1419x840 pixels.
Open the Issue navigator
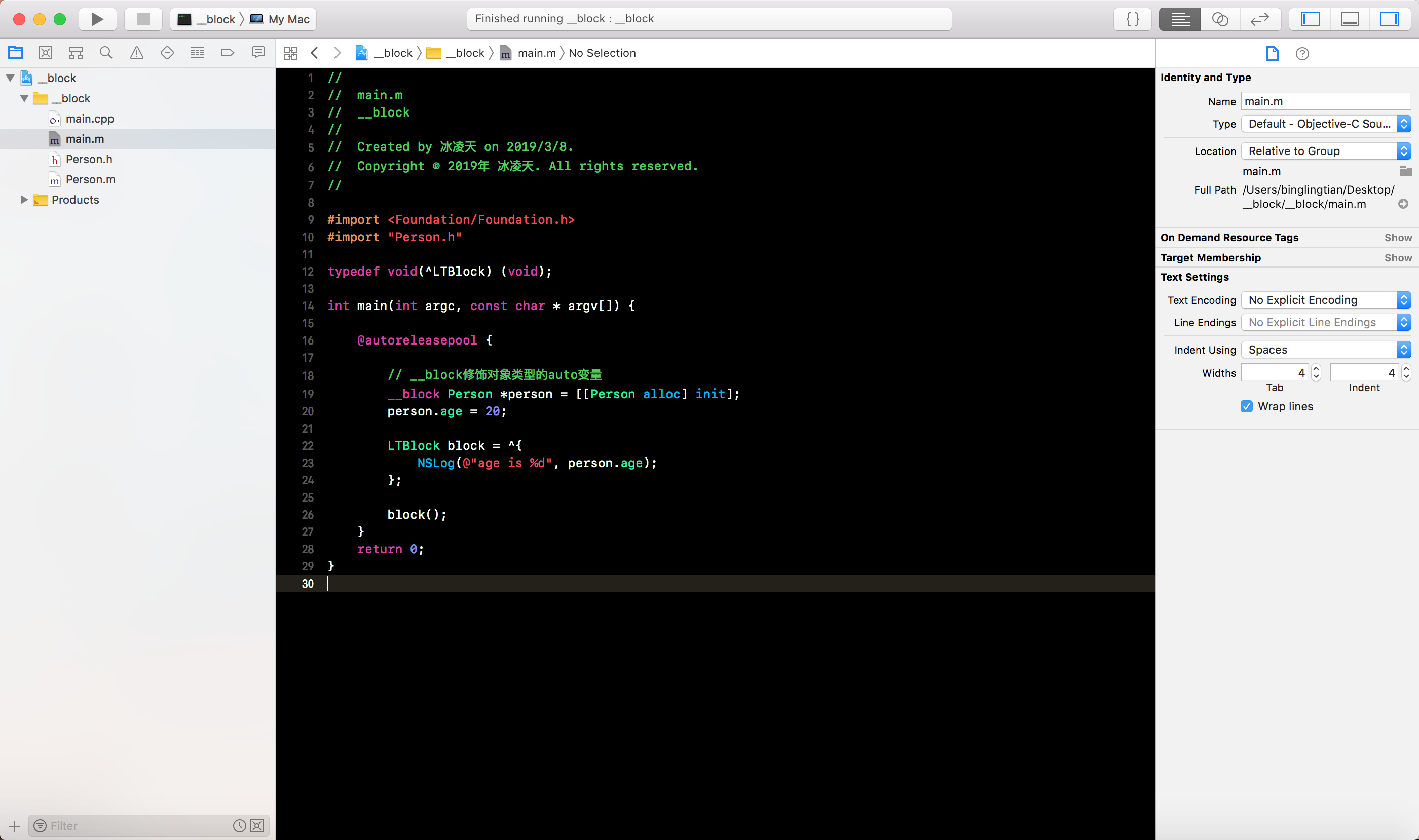click(136, 53)
